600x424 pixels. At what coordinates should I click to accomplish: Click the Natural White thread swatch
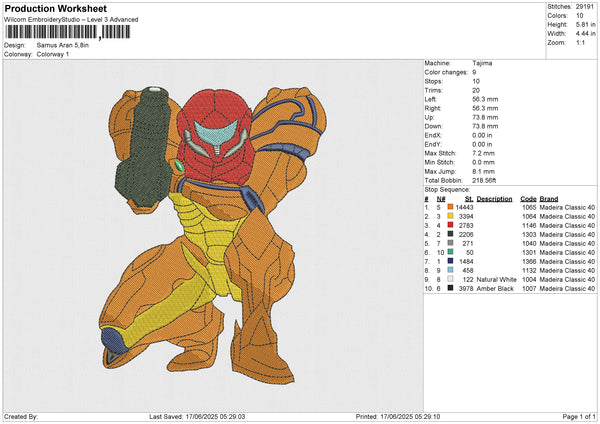(451, 279)
